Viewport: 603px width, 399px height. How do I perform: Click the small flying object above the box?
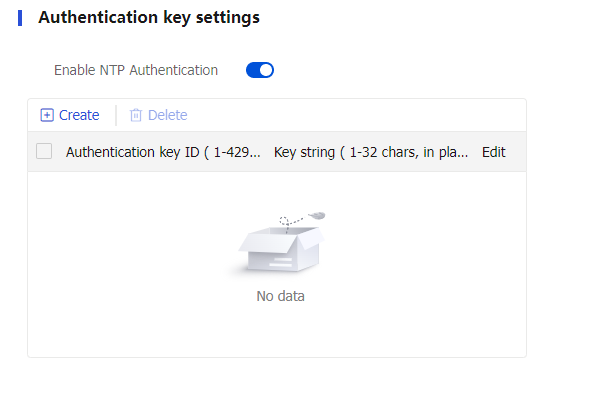tap(317, 216)
